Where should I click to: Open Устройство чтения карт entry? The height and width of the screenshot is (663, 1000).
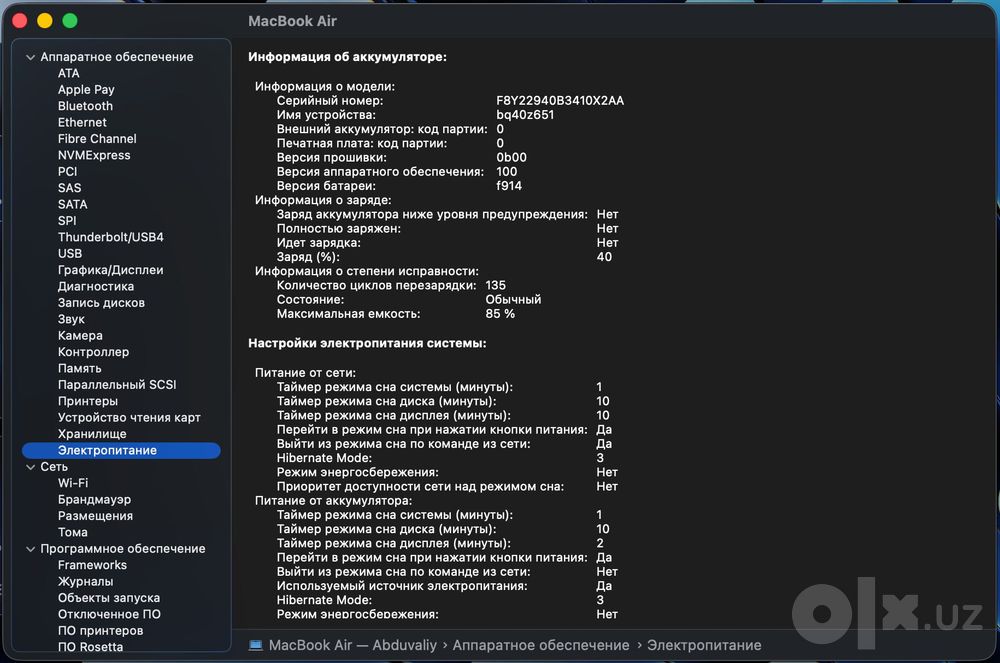[129, 418]
